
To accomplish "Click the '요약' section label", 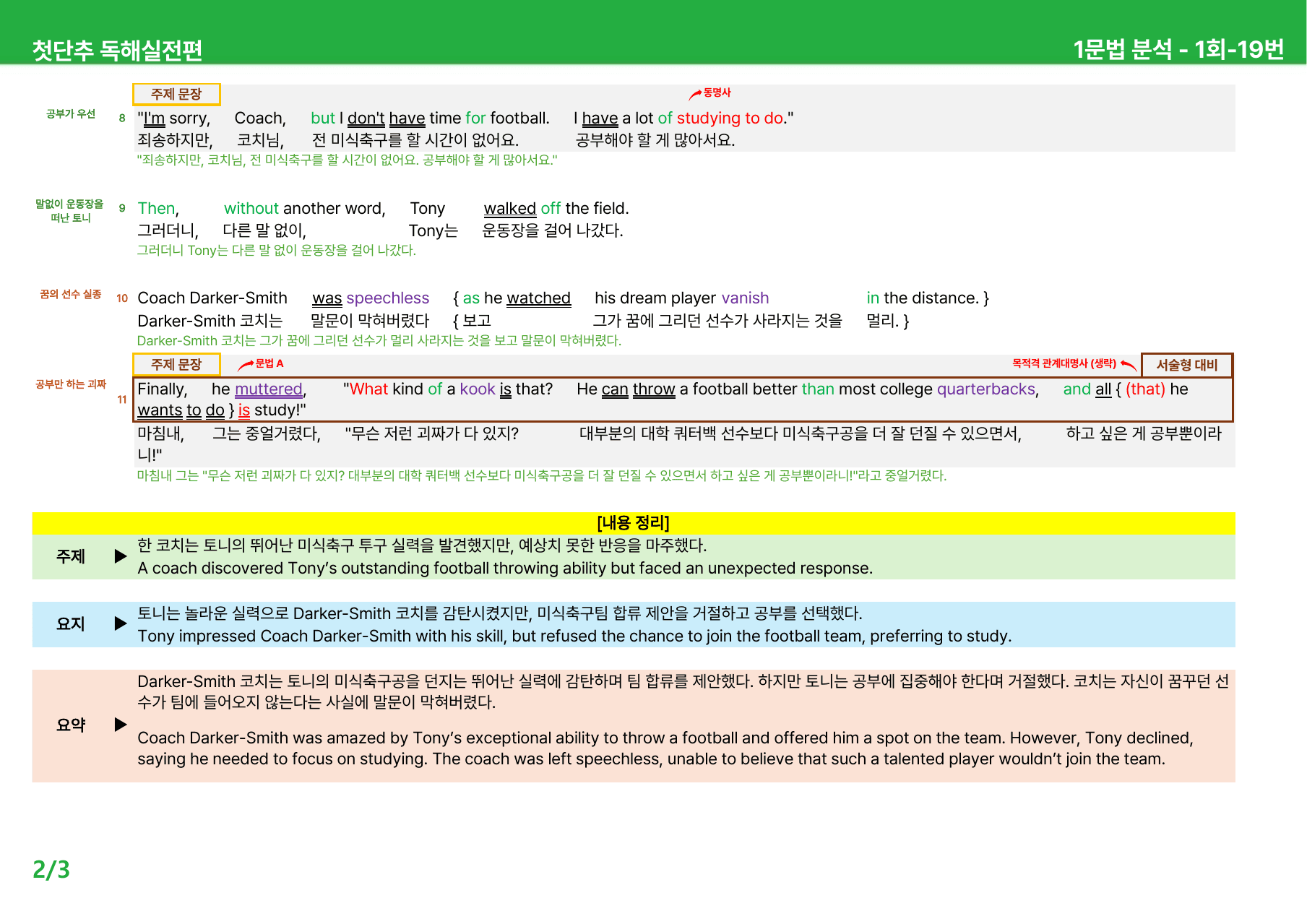I will click(71, 725).
